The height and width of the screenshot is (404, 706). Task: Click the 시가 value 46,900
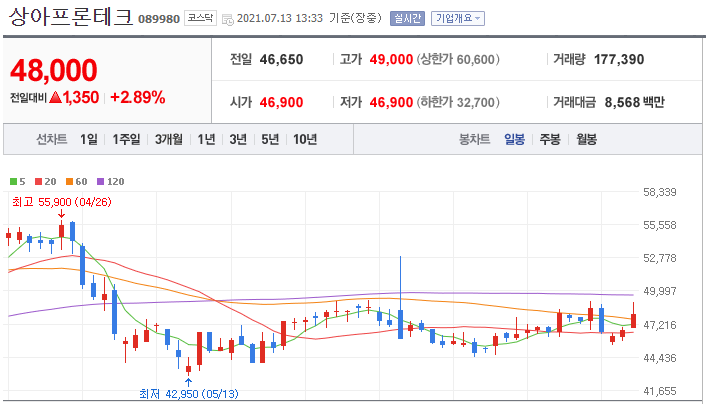[281, 102]
